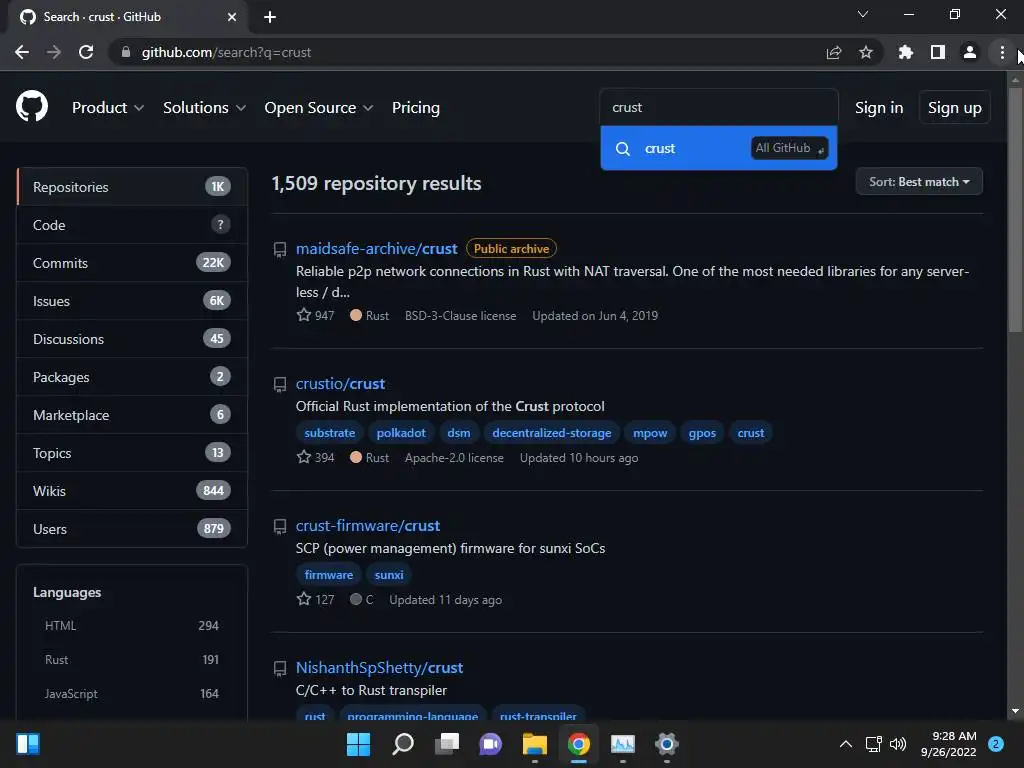Bookmark page with star icon
The width and height of the screenshot is (1024, 768).
866,52
